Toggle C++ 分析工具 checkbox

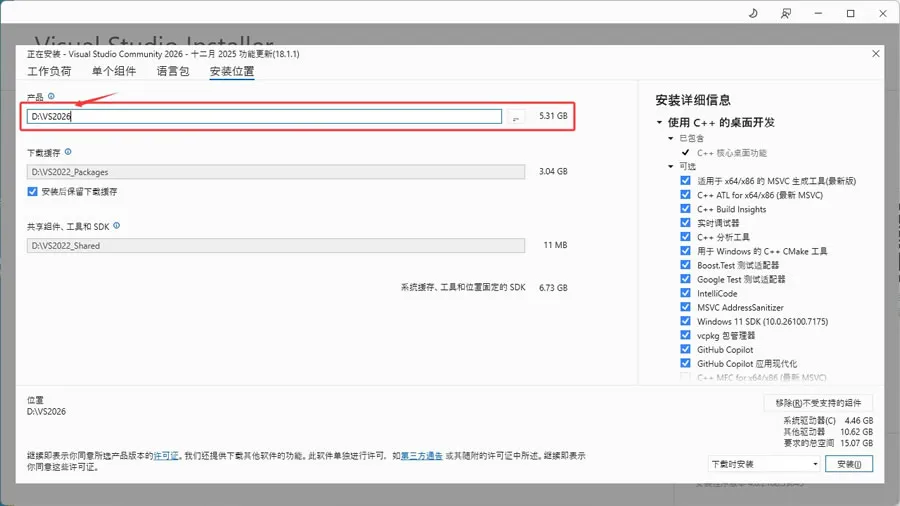pyautogui.click(x=685, y=237)
